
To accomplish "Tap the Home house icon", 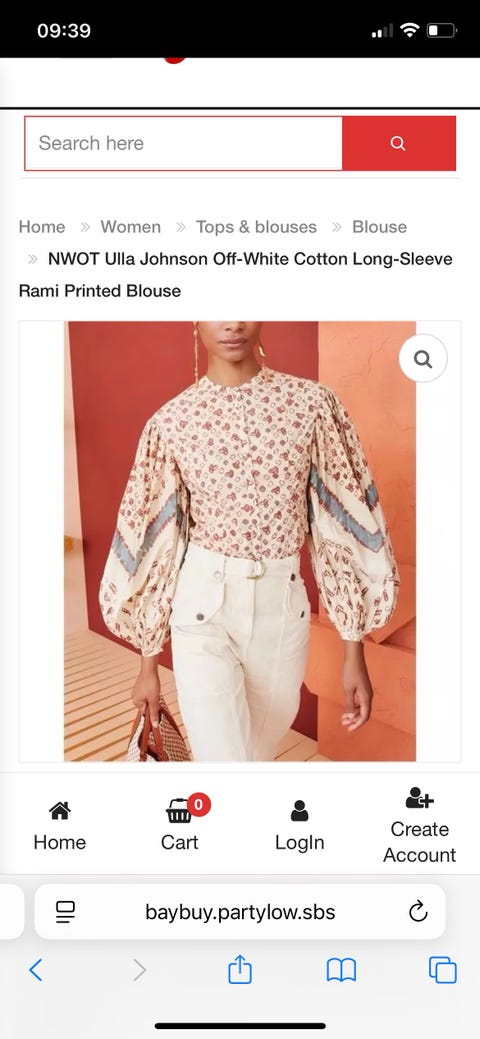I will pos(60,810).
